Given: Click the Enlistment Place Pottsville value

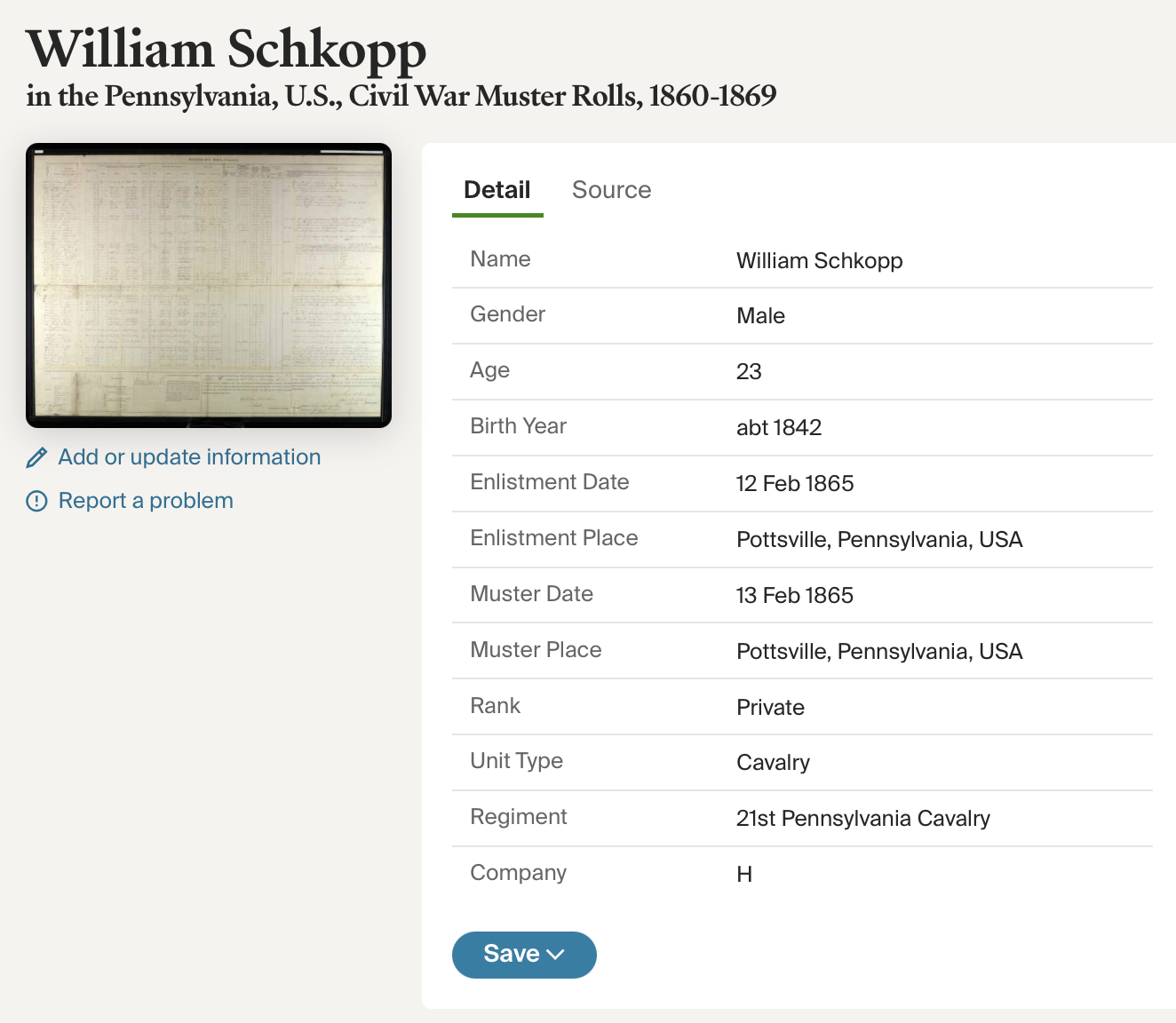Looking at the screenshot, I should pos(879,539).
